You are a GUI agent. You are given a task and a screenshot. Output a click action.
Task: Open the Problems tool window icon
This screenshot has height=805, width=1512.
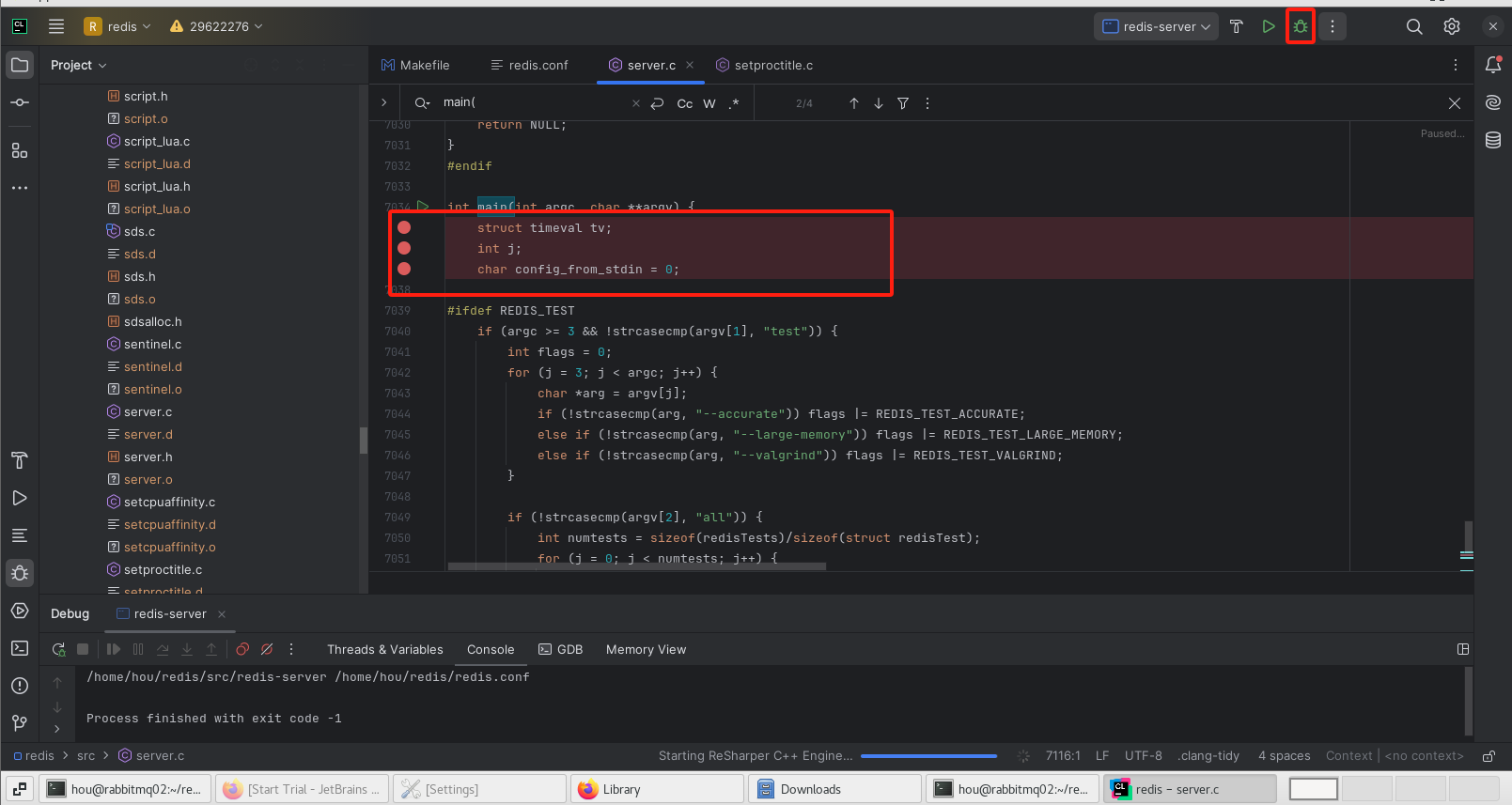(20, 686)
